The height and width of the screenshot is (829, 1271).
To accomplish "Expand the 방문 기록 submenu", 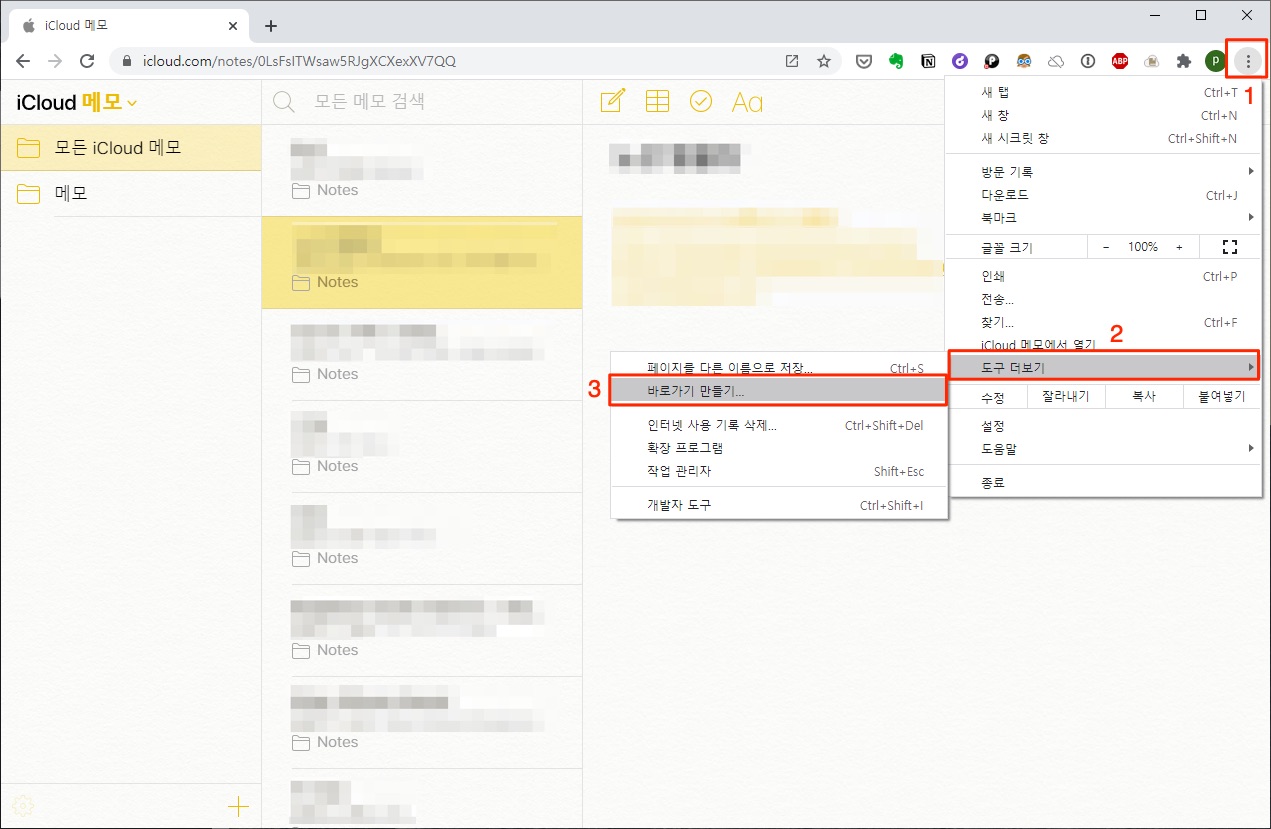I will point(1103,172).
